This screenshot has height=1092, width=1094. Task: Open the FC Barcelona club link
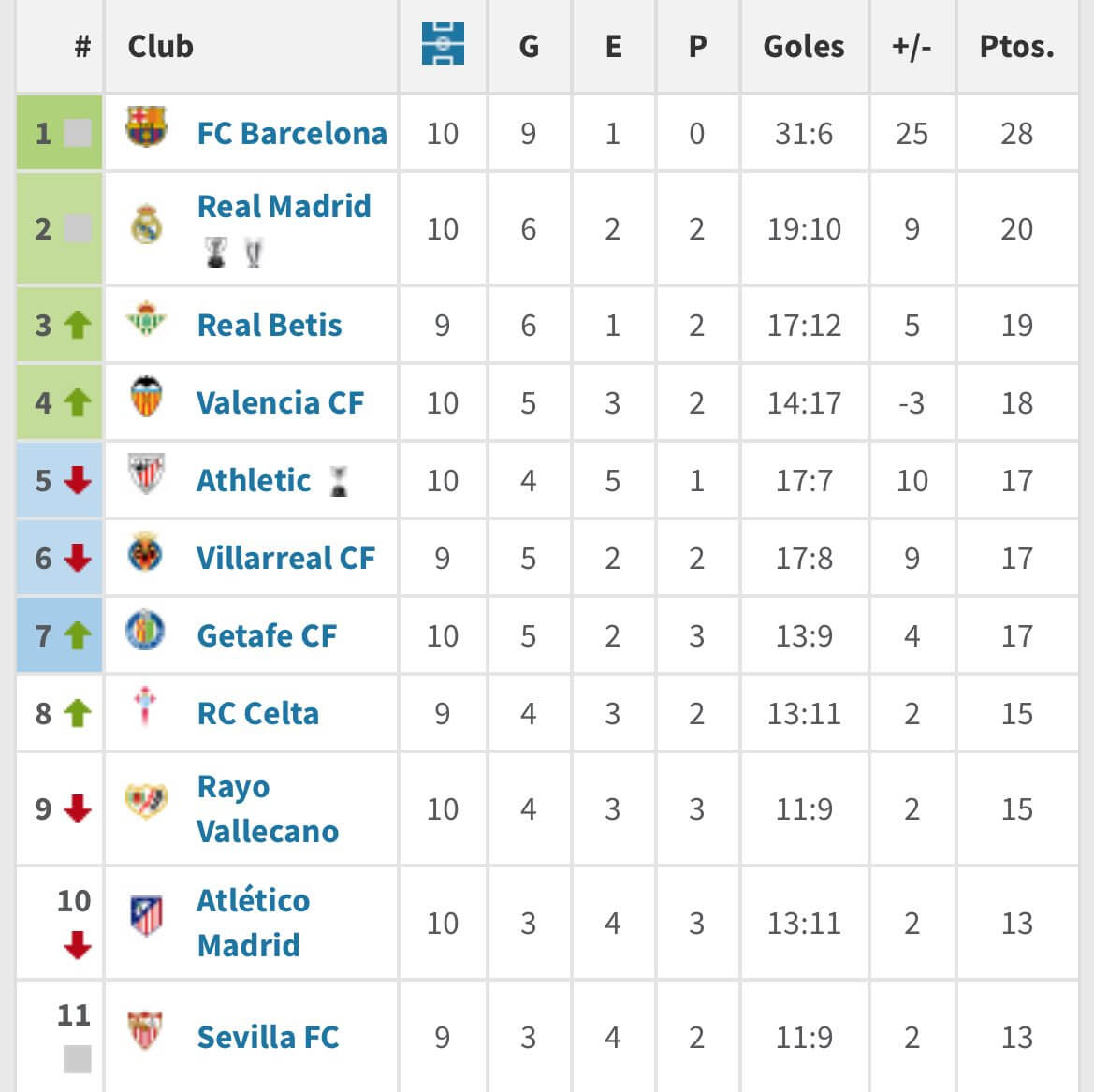[292, 133]
